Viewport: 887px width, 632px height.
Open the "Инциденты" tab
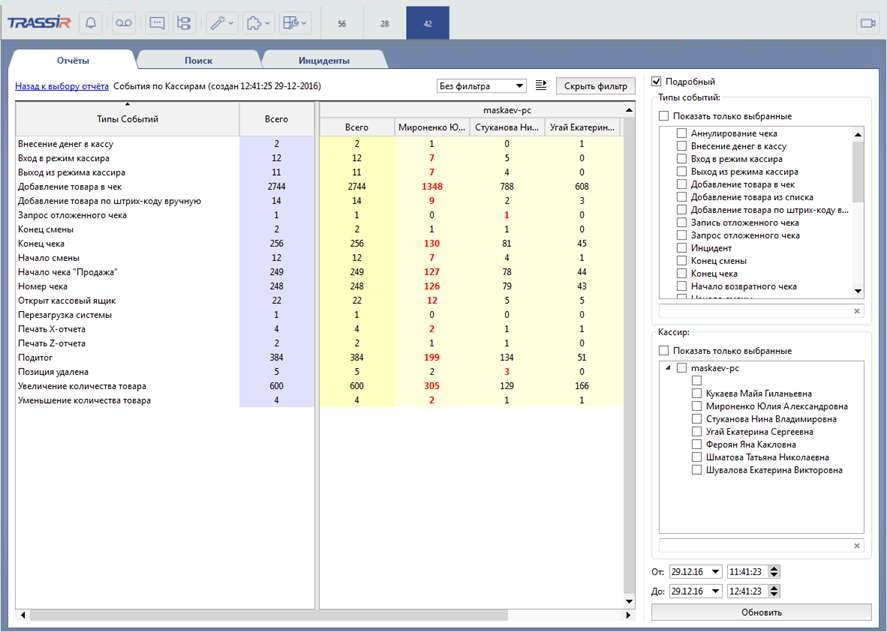(x=324, y=61)
